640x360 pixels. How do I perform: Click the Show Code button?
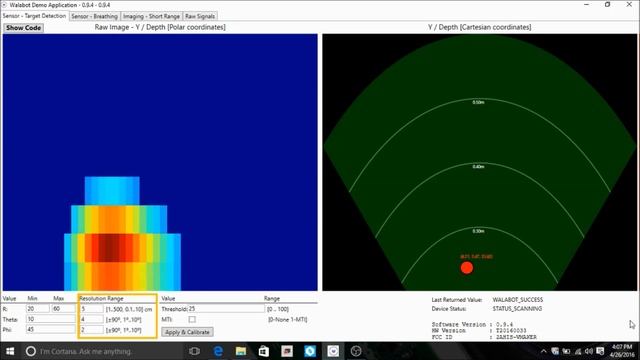point(23,28)
